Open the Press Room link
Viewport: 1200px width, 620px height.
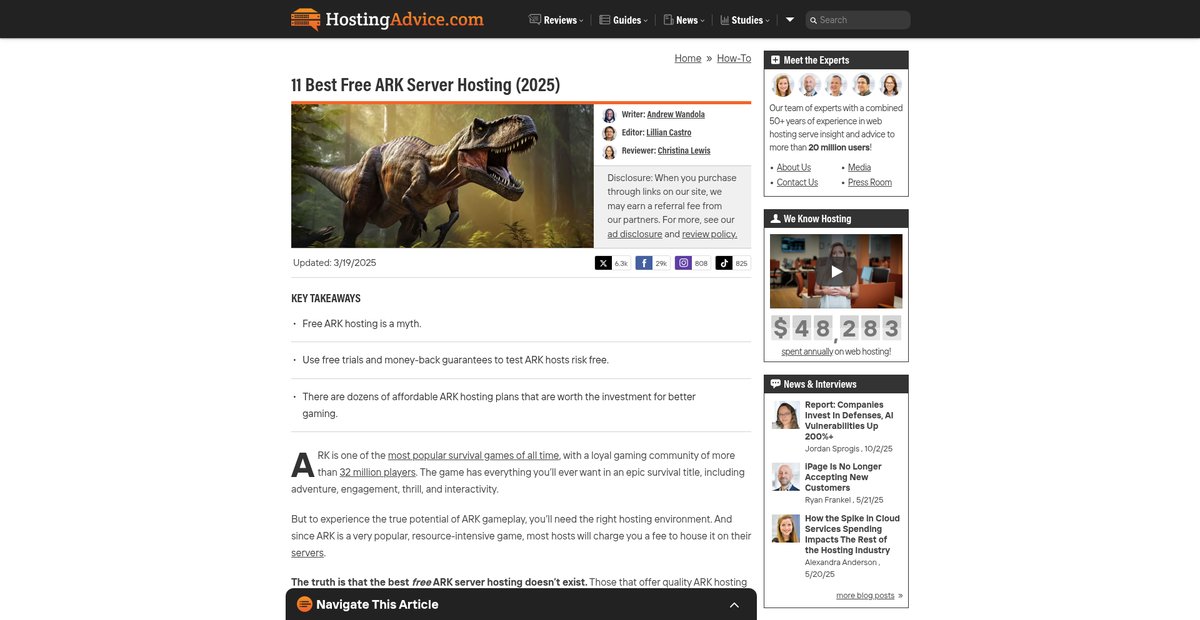coord(870,182)
